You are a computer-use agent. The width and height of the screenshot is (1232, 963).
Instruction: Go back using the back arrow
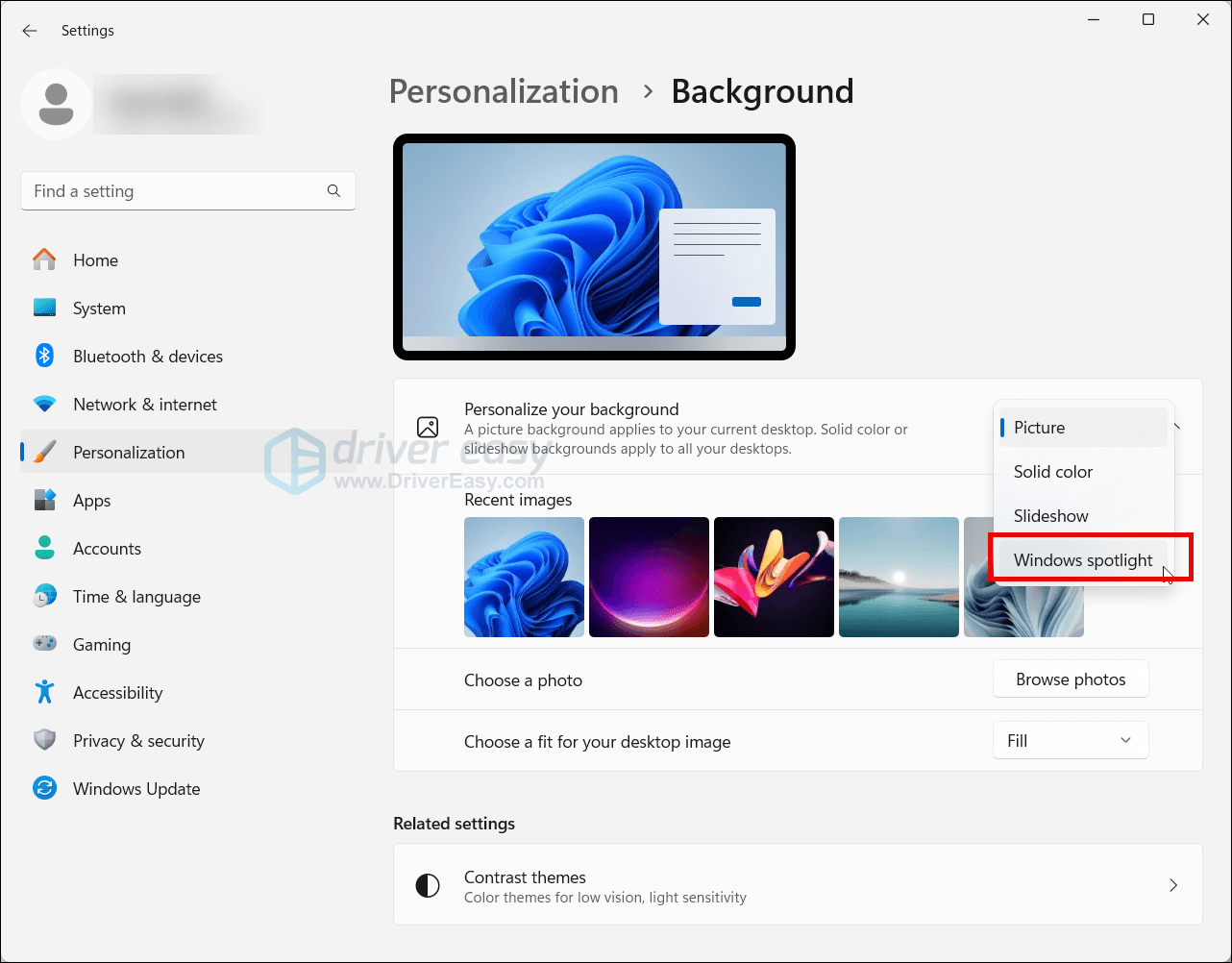[x=30, y=31]
